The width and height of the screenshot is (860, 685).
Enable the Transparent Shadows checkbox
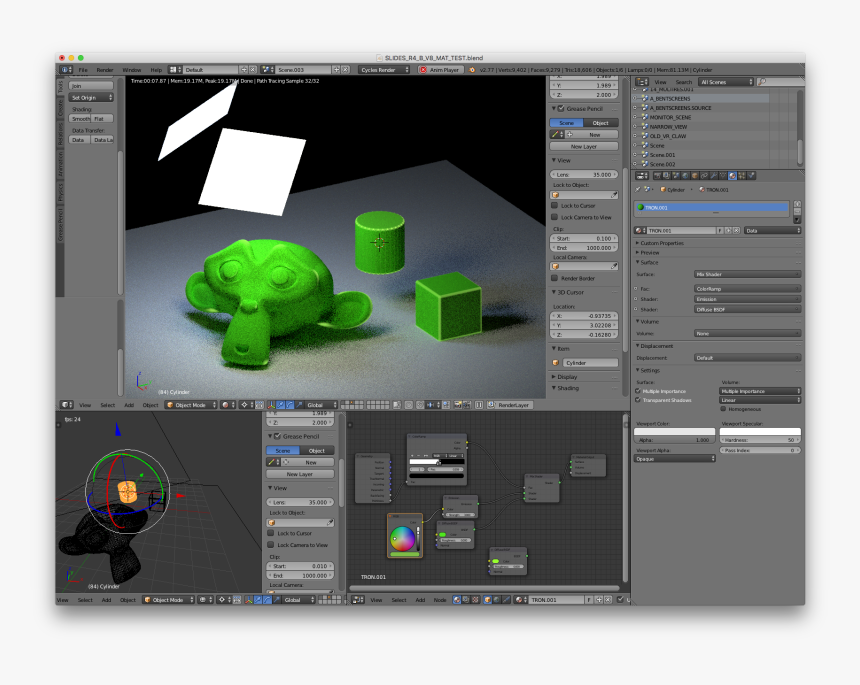(637, 399)
